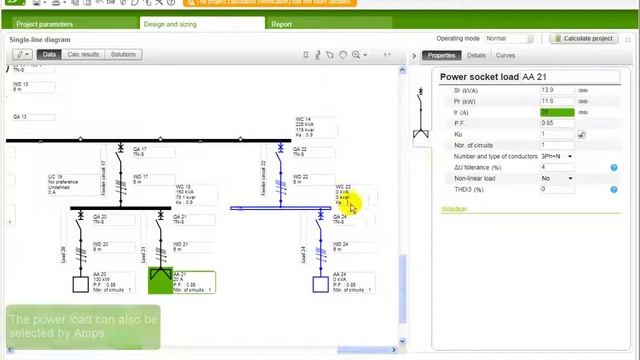640x360 pixels.
Task: Activate the hand pan tool
Action: pos(343,55)
